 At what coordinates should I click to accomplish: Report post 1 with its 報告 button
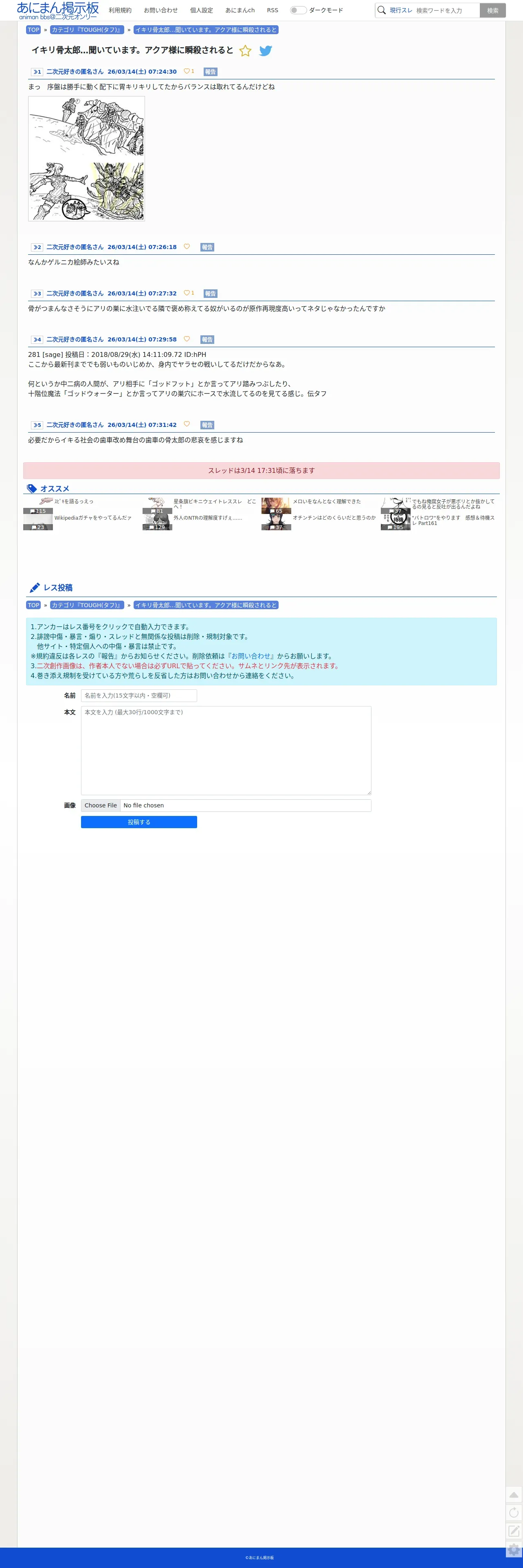(210, 72)
